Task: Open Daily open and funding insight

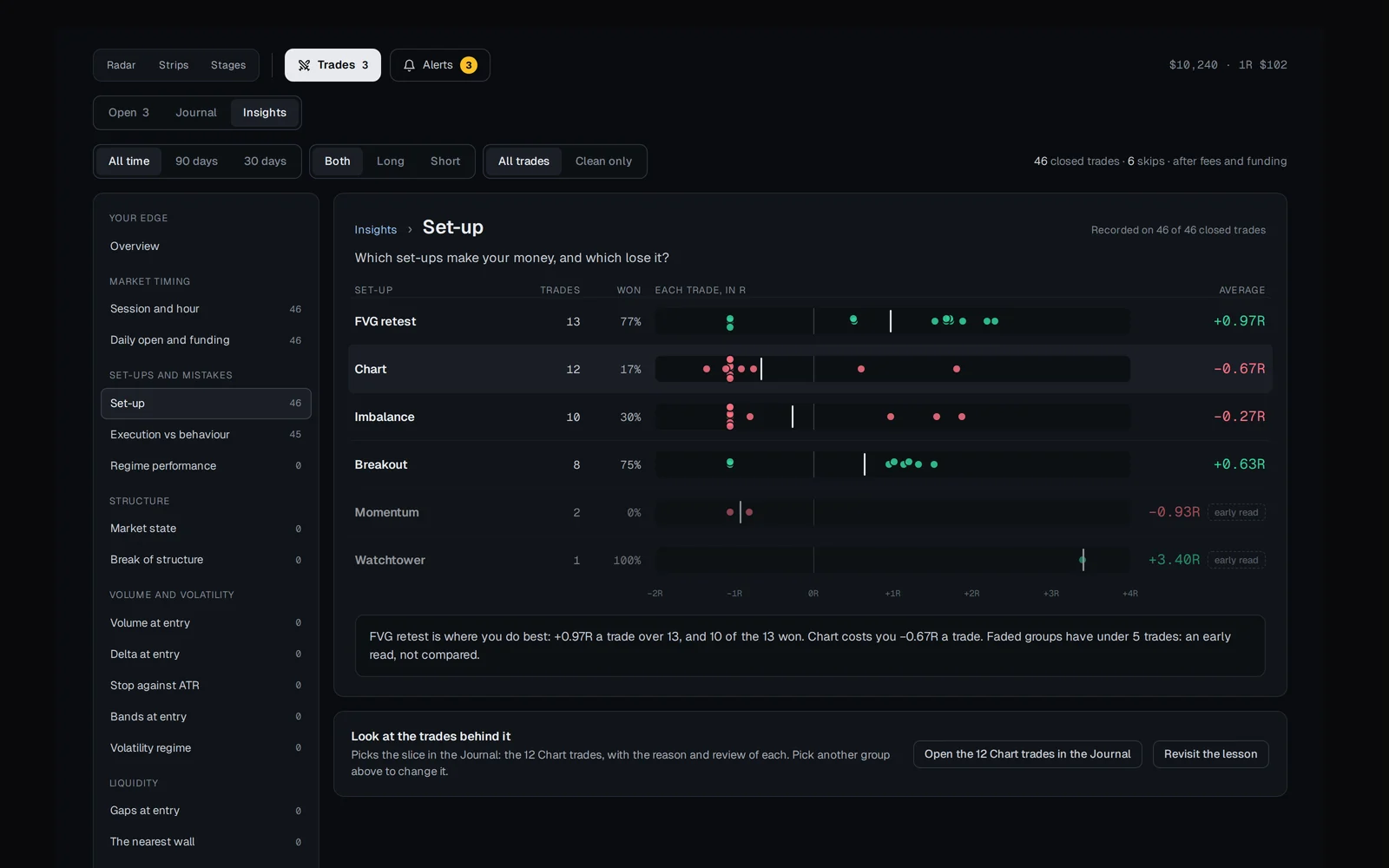Action: (206, 340)
